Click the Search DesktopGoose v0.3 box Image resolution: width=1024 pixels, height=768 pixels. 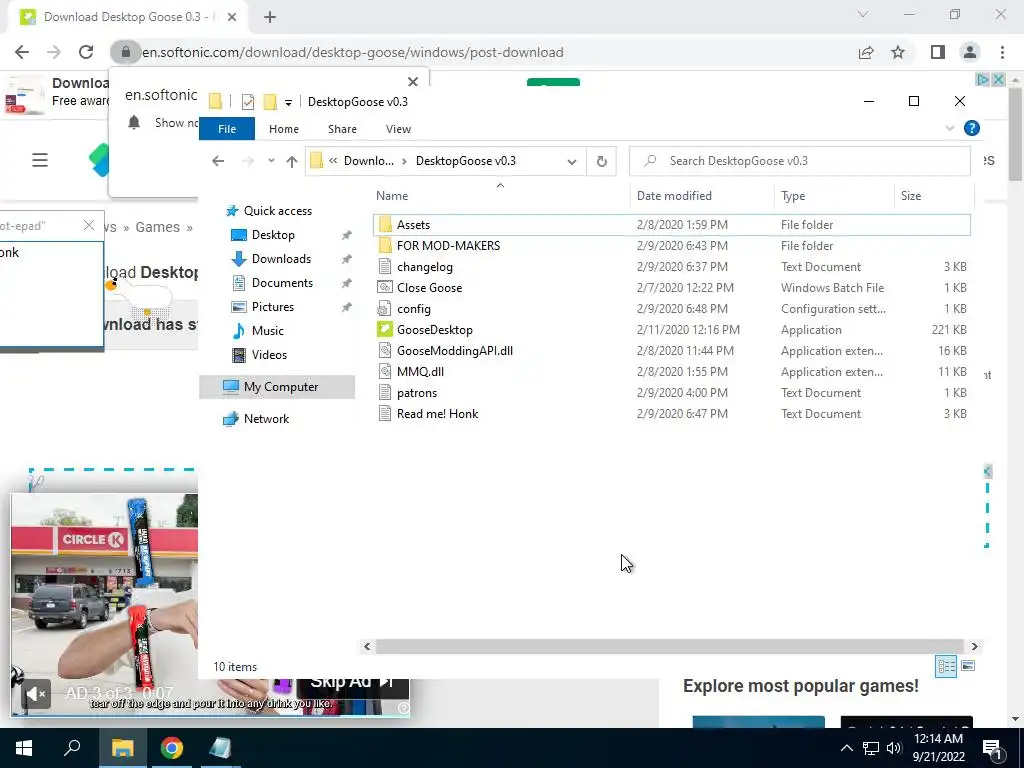(x=800, y=161)
